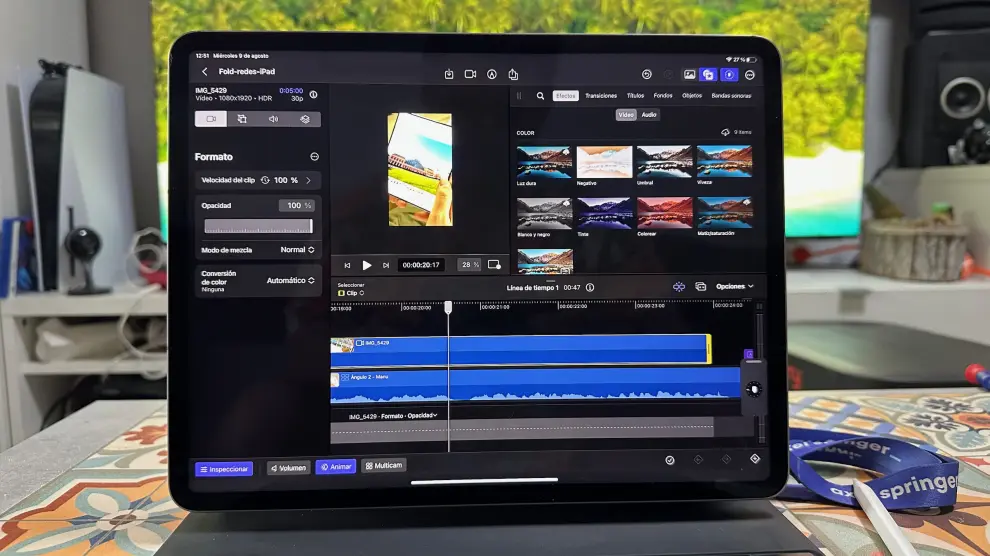Open the share/export icon in top toolbar
The width and height of the screenshot is (990, 556).
pos(513,74)
